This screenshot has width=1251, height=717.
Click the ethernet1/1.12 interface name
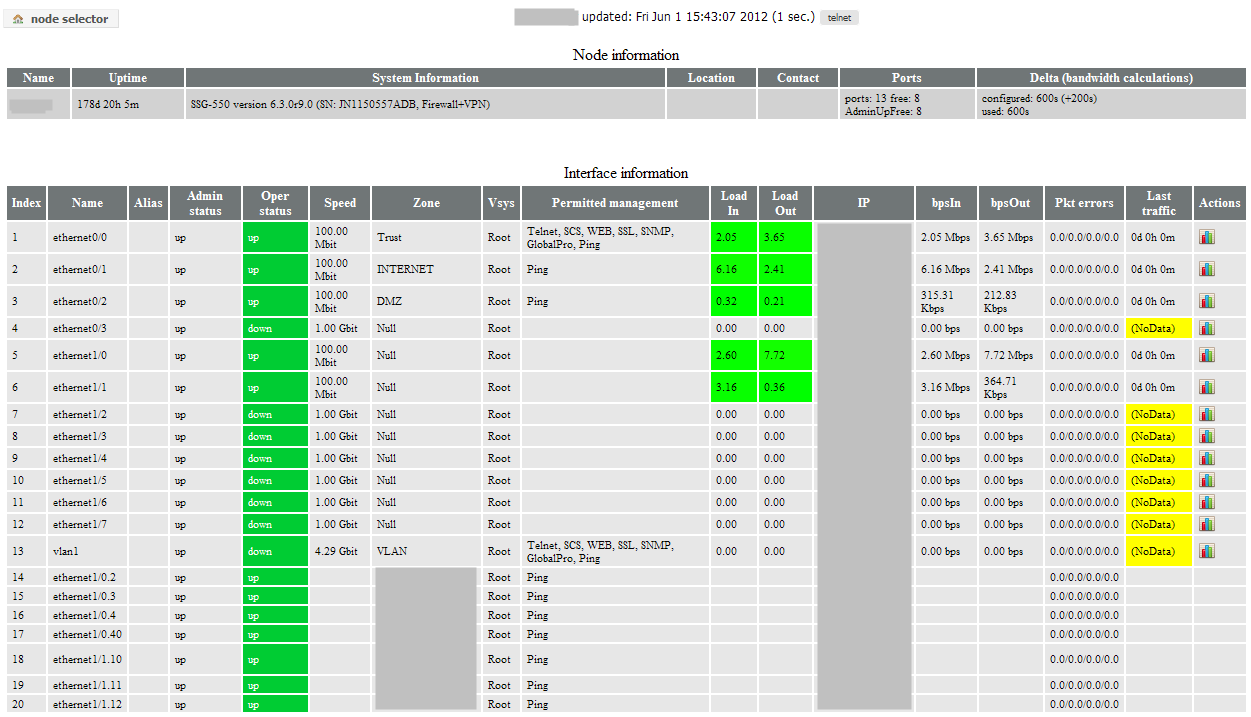click(87, 704)
